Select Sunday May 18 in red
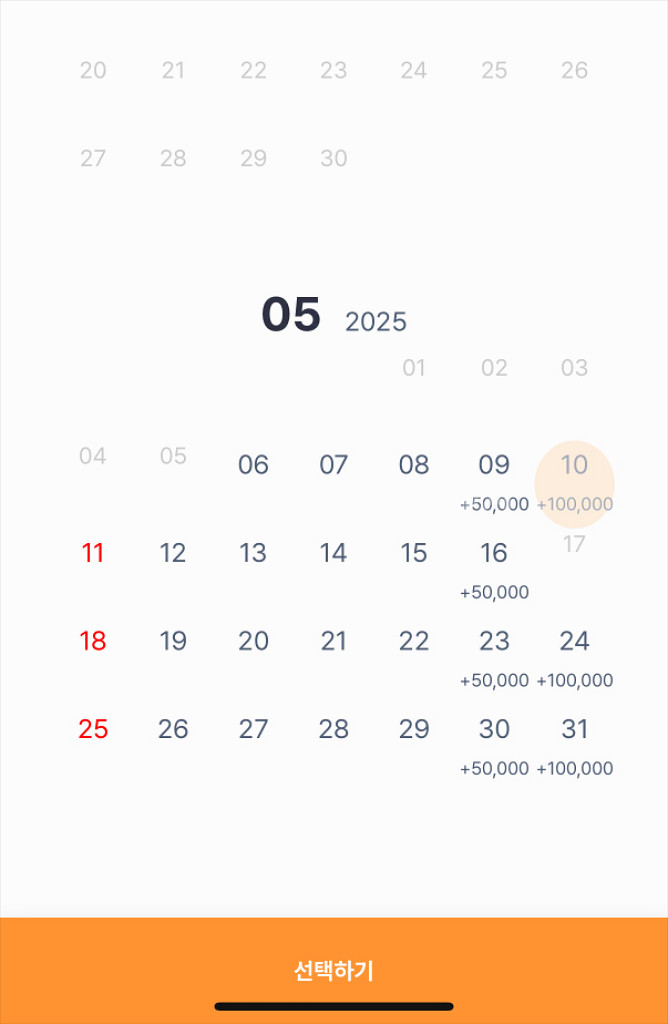 click(x=93, y=641)
